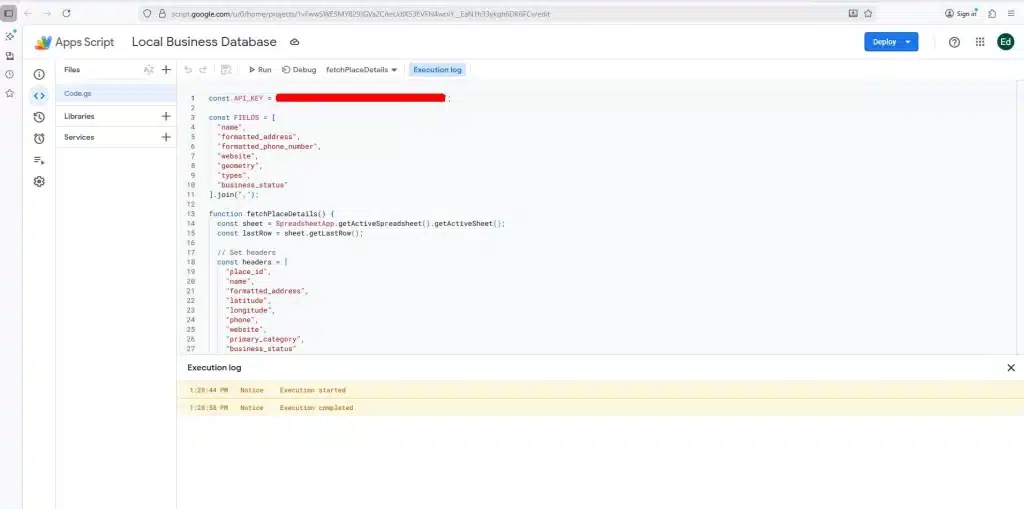Click the // Set headers comment
1024x509 pixels.
246,252
